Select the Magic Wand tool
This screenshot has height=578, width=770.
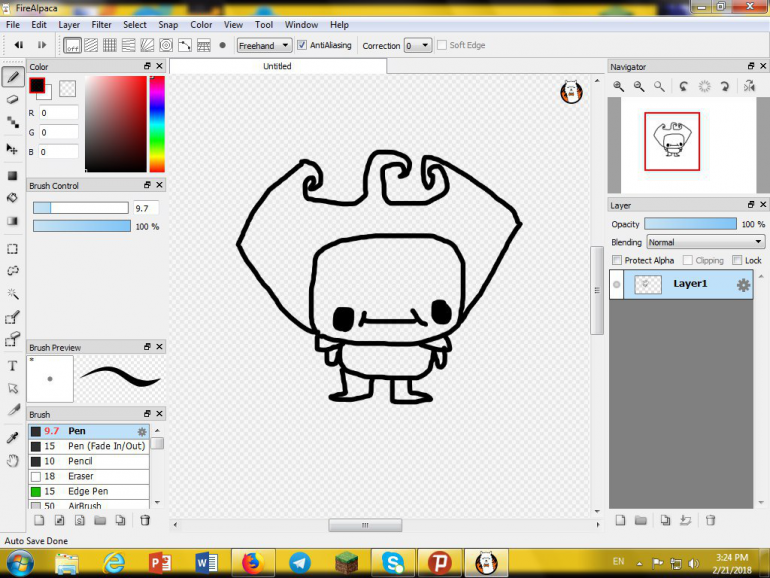[13, 294]
